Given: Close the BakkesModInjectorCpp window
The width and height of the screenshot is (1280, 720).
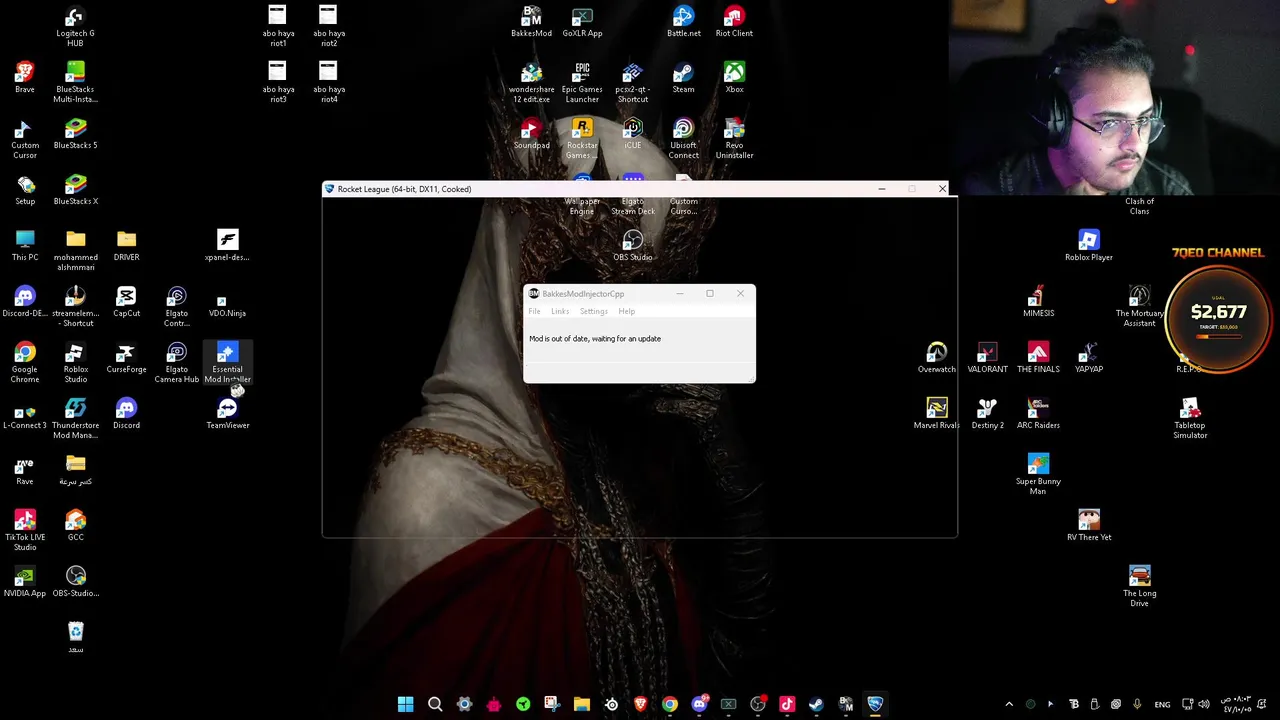Looking at the screenshot, I should (740, 294).
